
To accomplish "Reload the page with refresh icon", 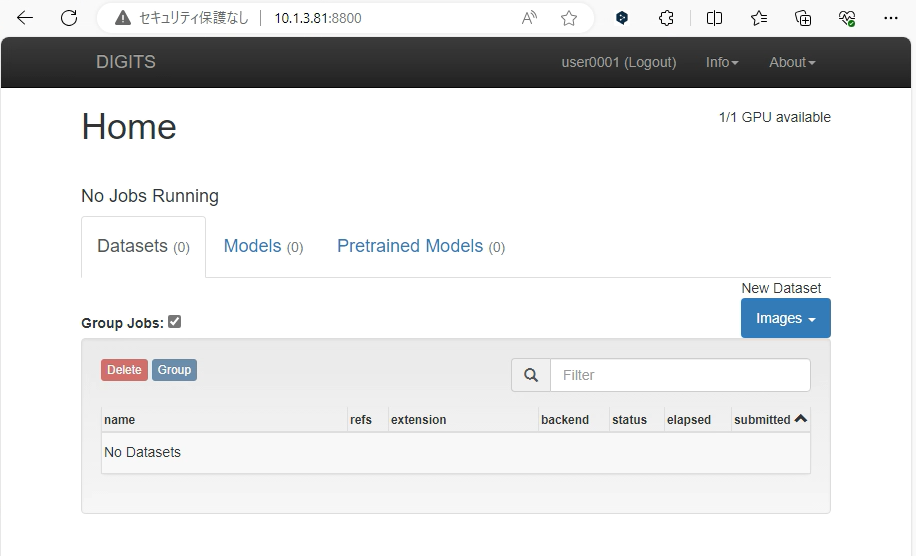I will [69, 18].
